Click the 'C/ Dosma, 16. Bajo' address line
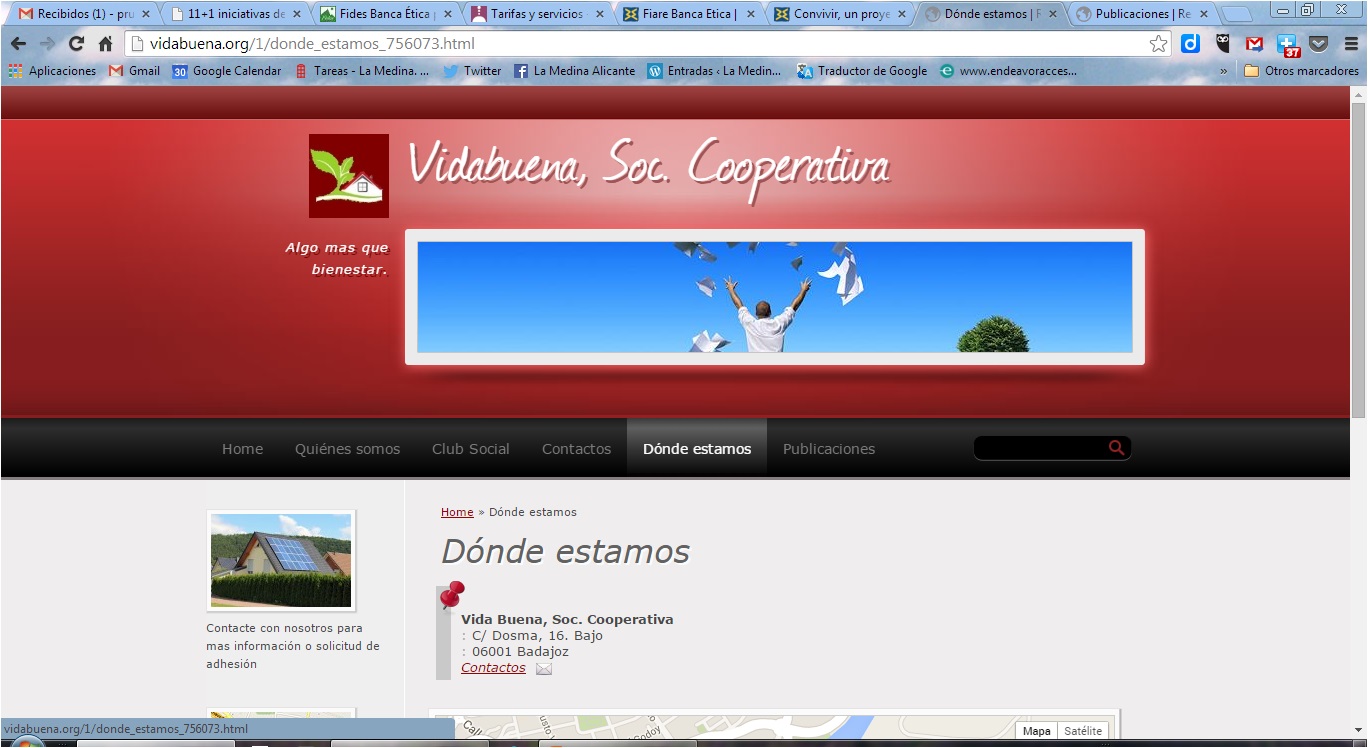 tap(537, 636)
